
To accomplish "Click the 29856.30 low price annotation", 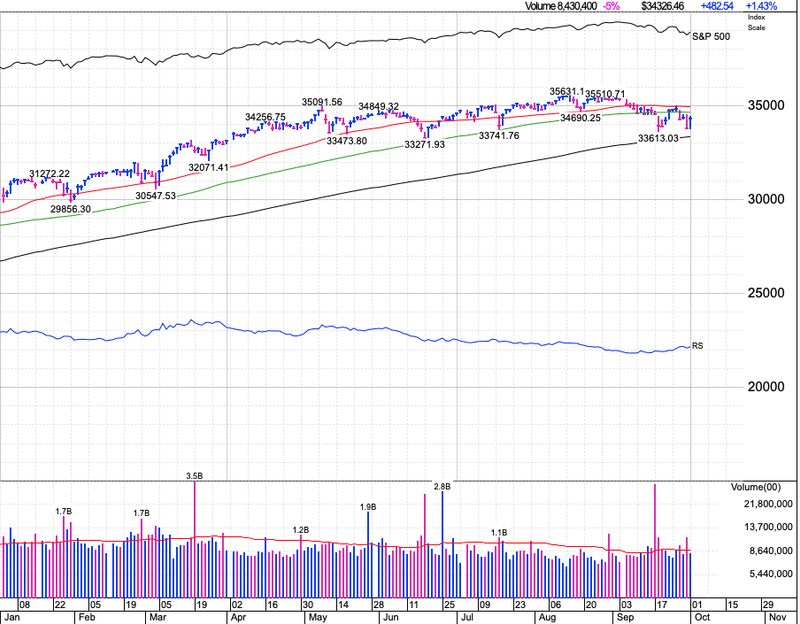I will (70, 209).
